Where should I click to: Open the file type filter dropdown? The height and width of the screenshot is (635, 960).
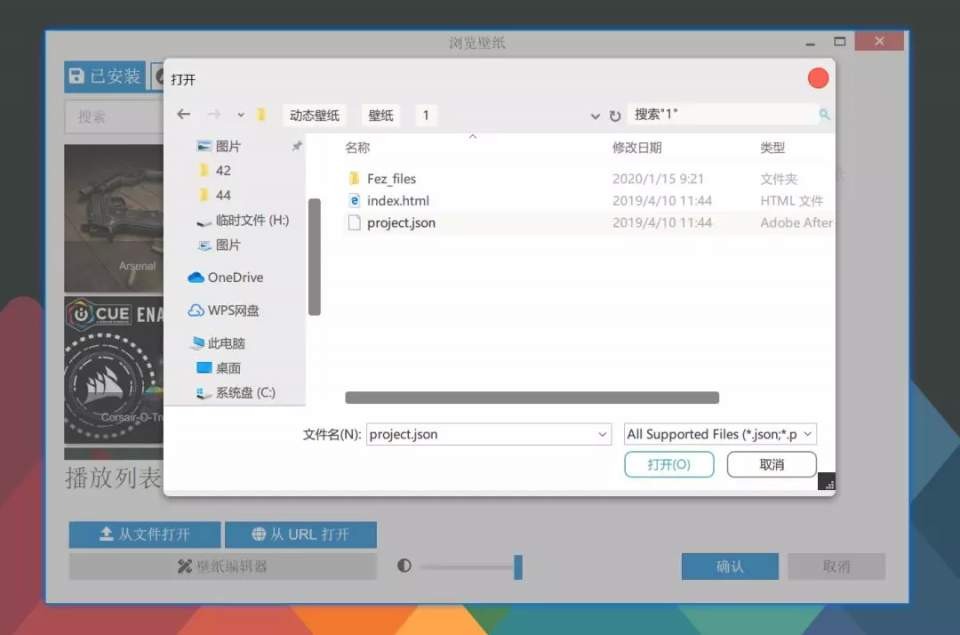(807, 434)
